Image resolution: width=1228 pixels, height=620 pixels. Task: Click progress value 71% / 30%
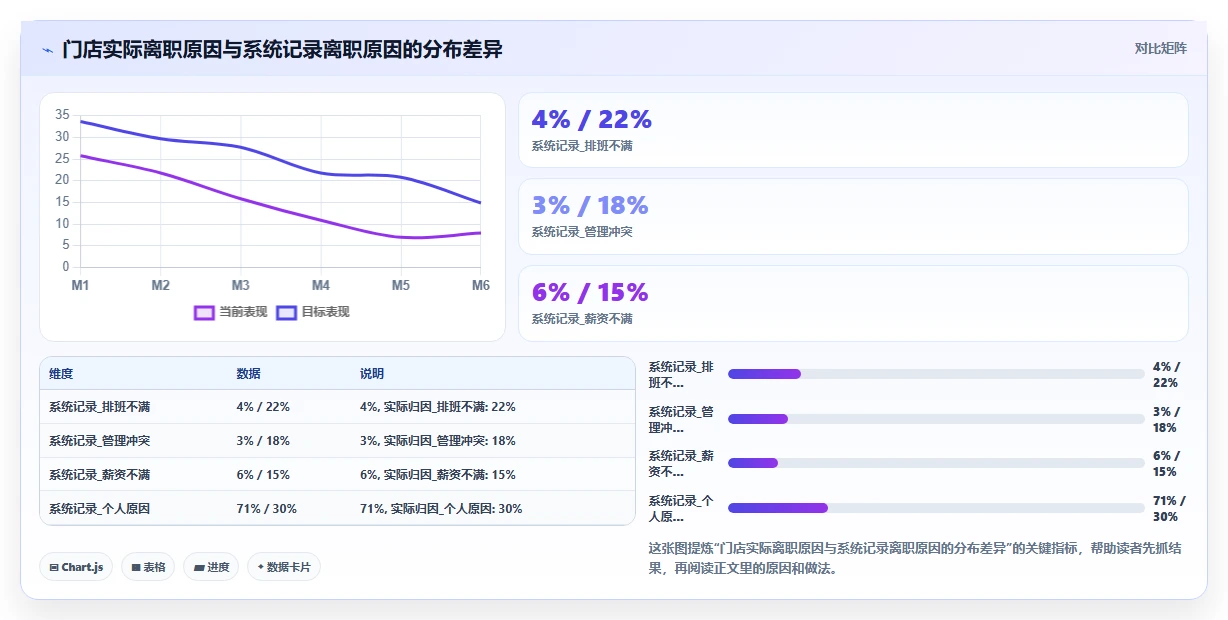(x=1169, y=509)
